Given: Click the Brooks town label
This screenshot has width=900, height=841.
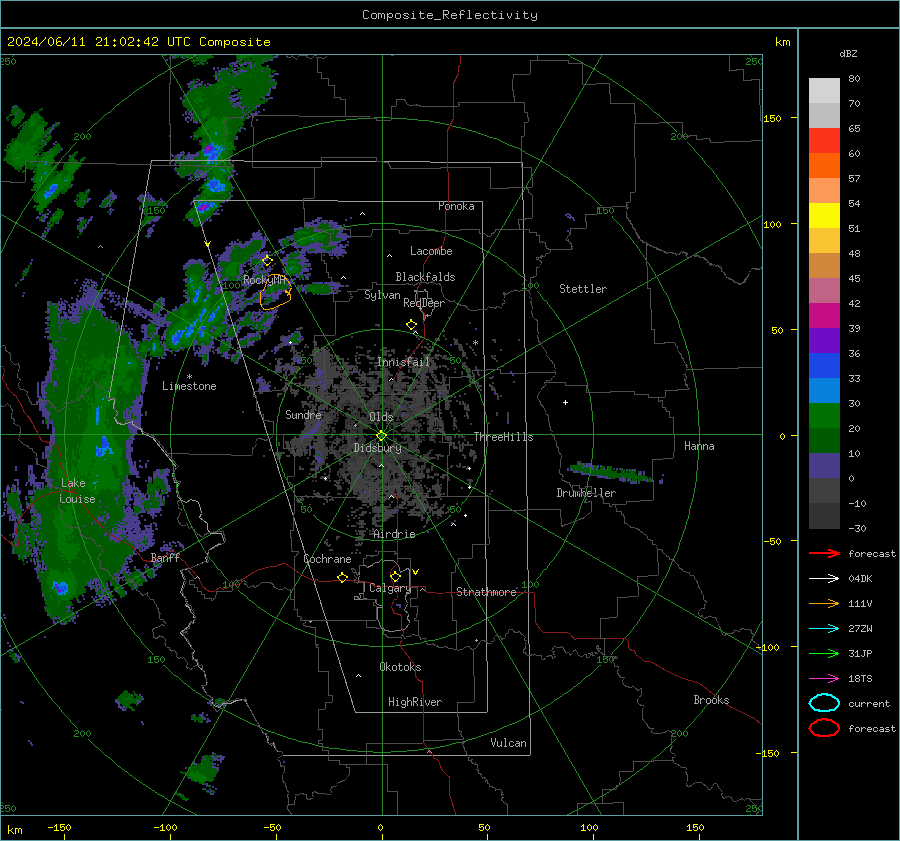Looking at the screenshot, I should tap(711, 700).
